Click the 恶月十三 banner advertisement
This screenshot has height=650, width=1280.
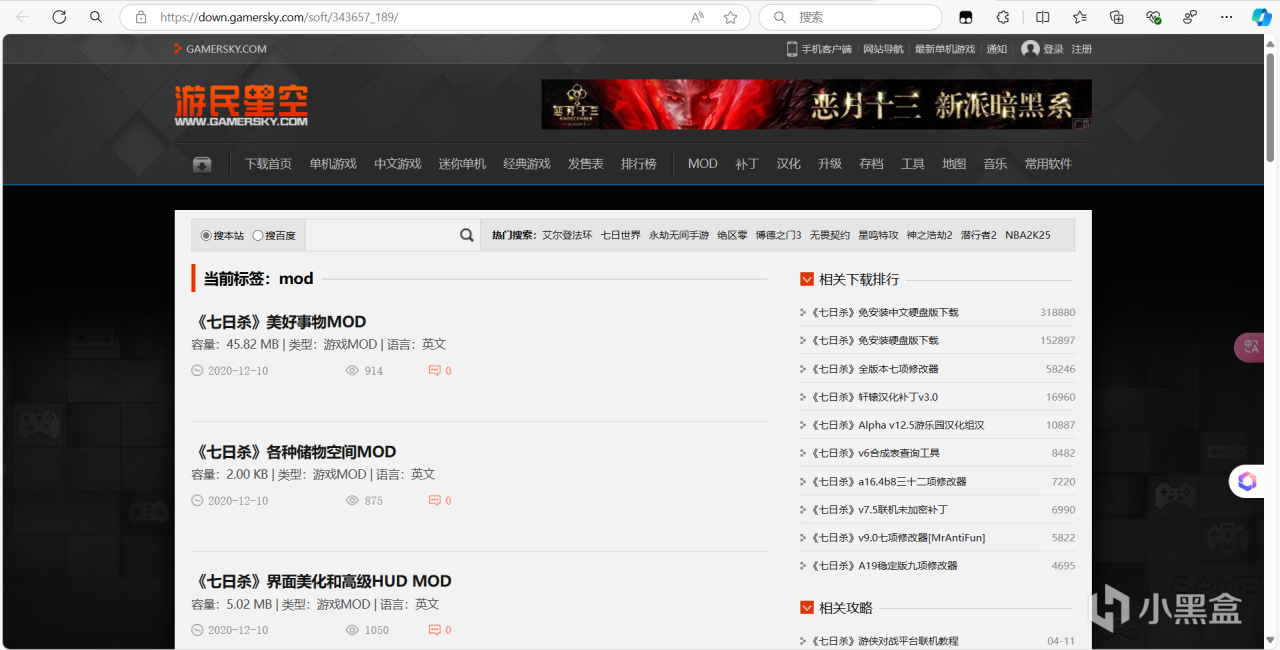[816, 104]
